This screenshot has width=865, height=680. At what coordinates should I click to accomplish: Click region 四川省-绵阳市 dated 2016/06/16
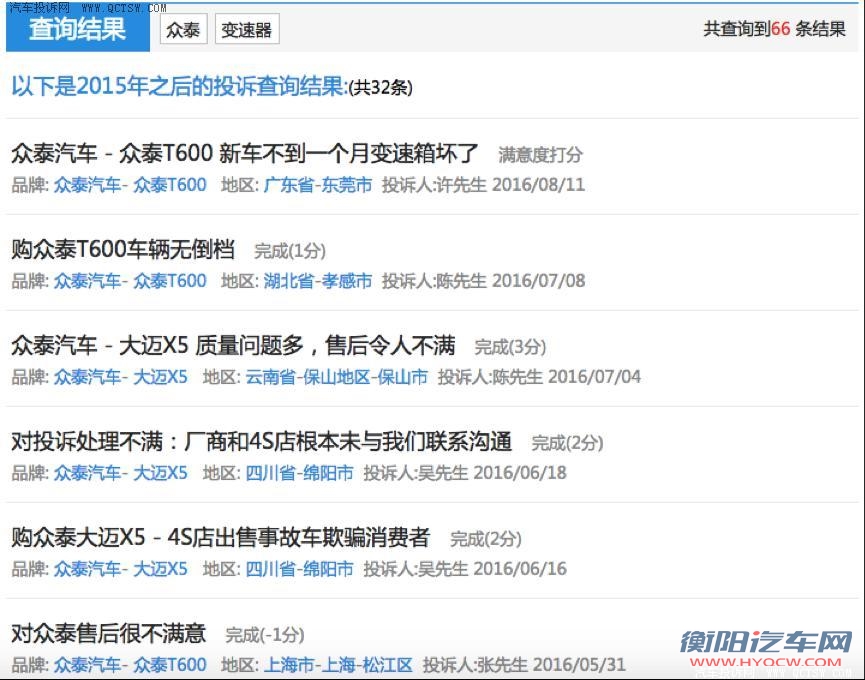point(300,569)
